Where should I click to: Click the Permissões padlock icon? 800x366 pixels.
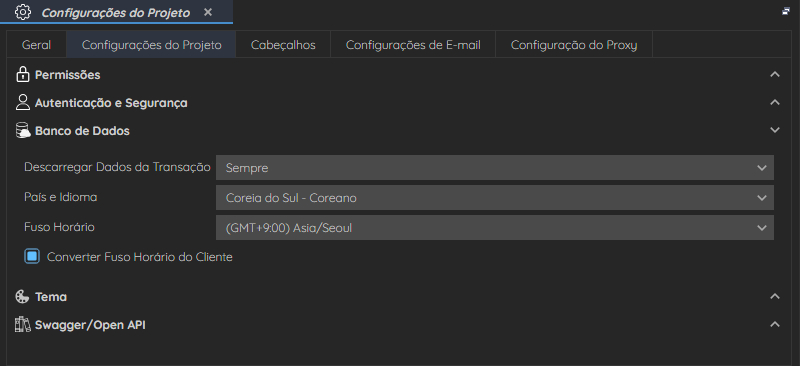(x=22, y=75)
